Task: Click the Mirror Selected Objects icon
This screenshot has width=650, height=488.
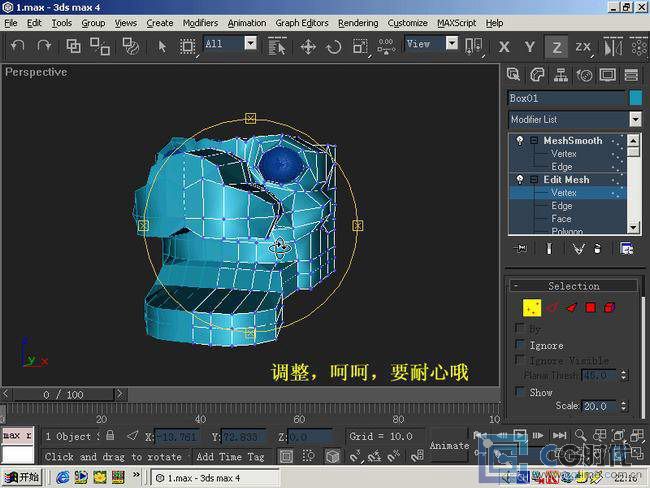Action: point(613,47)
